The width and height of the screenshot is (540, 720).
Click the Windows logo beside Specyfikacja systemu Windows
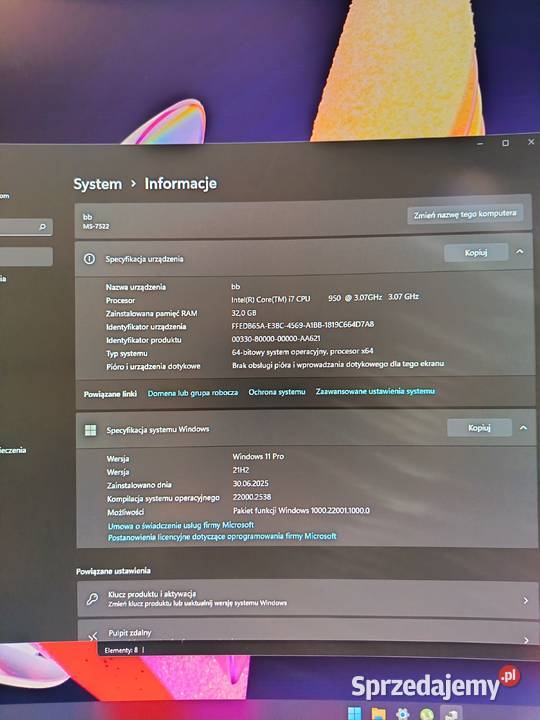[90, 430]
